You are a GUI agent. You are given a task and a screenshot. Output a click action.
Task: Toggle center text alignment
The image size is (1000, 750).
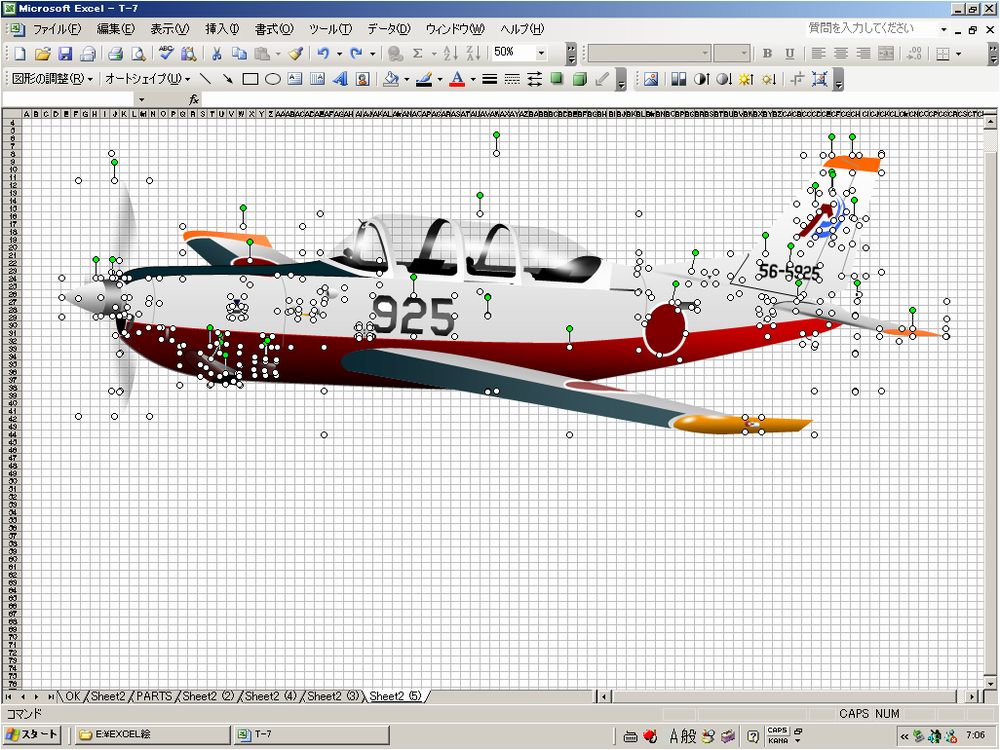tap(841, 53)
